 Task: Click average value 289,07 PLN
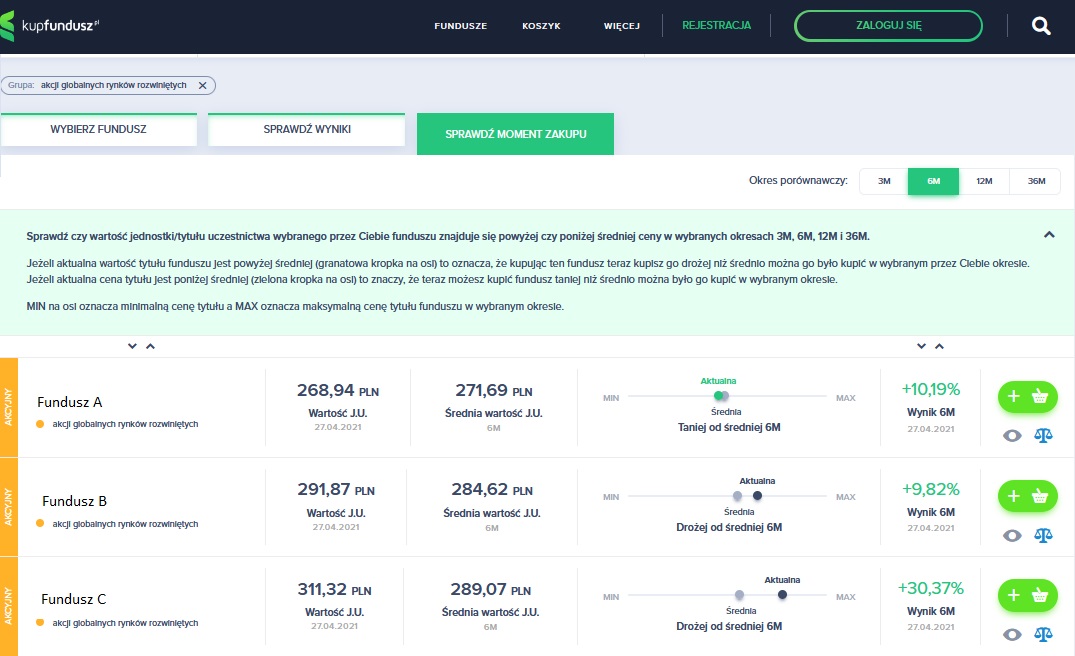click(490, 590)
